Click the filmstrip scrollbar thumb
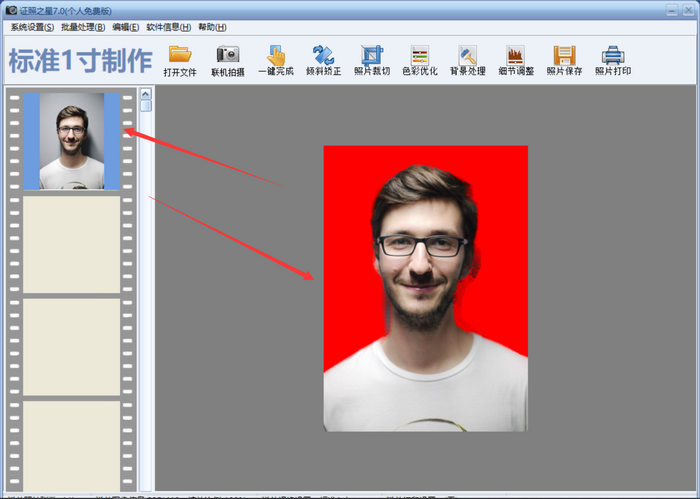This screenshot has width=700, height=499. [x=146, y=106]
